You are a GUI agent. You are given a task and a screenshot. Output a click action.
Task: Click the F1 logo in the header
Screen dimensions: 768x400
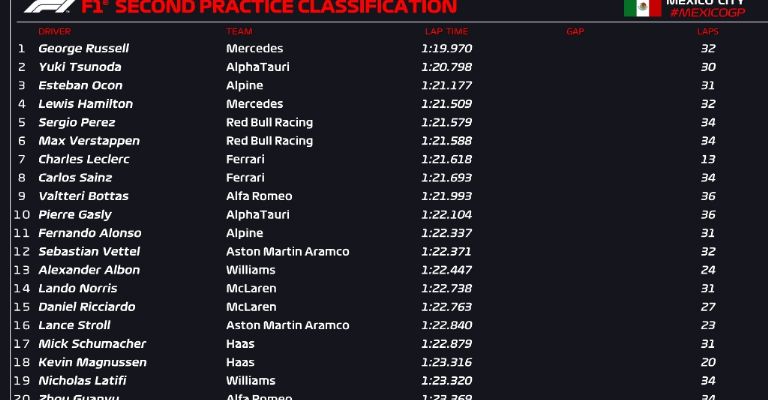click(49, 6)
